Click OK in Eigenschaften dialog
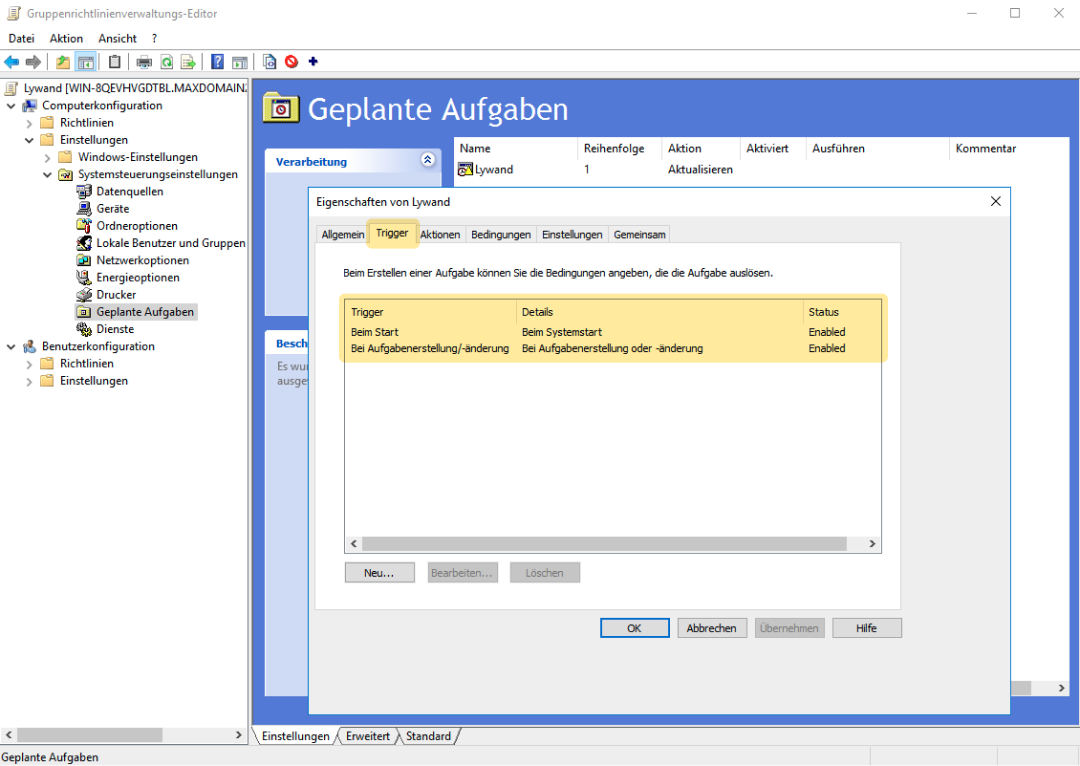Viewport: 1080px width, 766px height. tap(634, 628)
